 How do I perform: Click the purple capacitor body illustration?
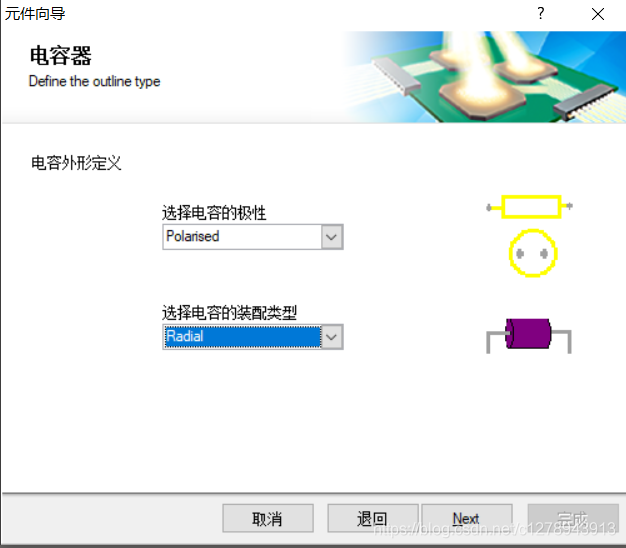[x=528, y=334]
